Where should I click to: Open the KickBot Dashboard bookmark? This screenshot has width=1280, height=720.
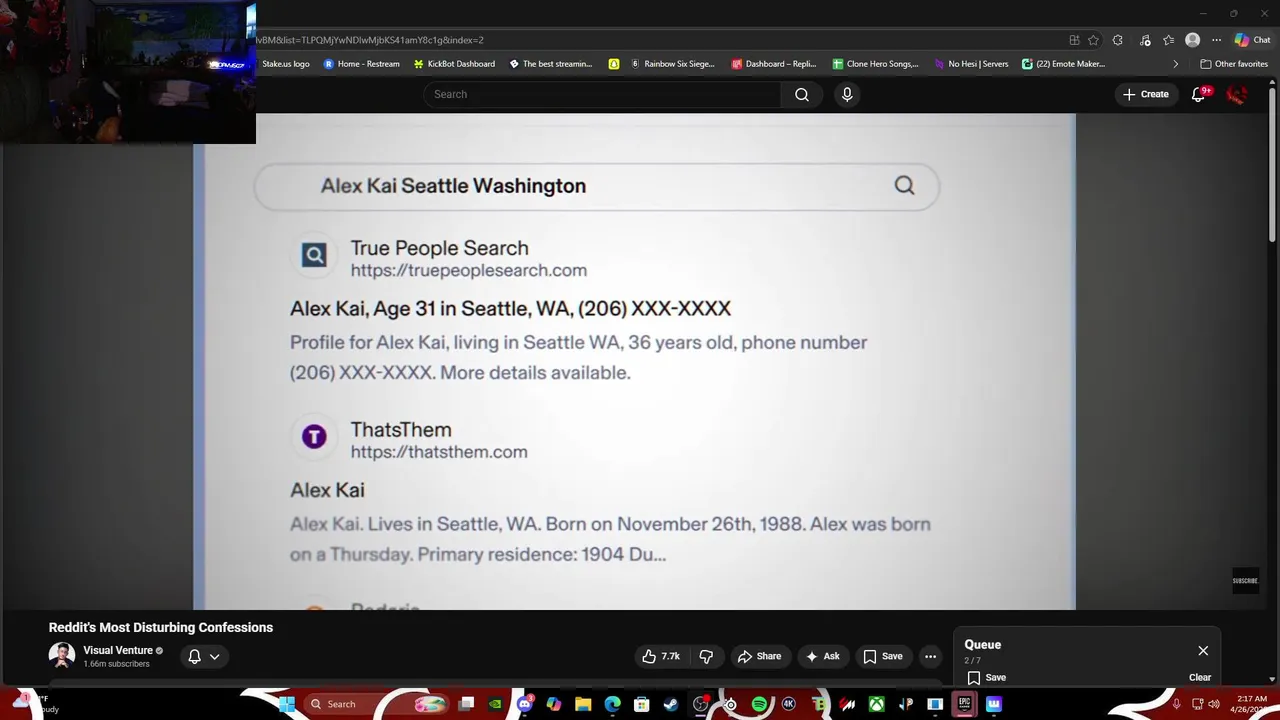[454, 64]
